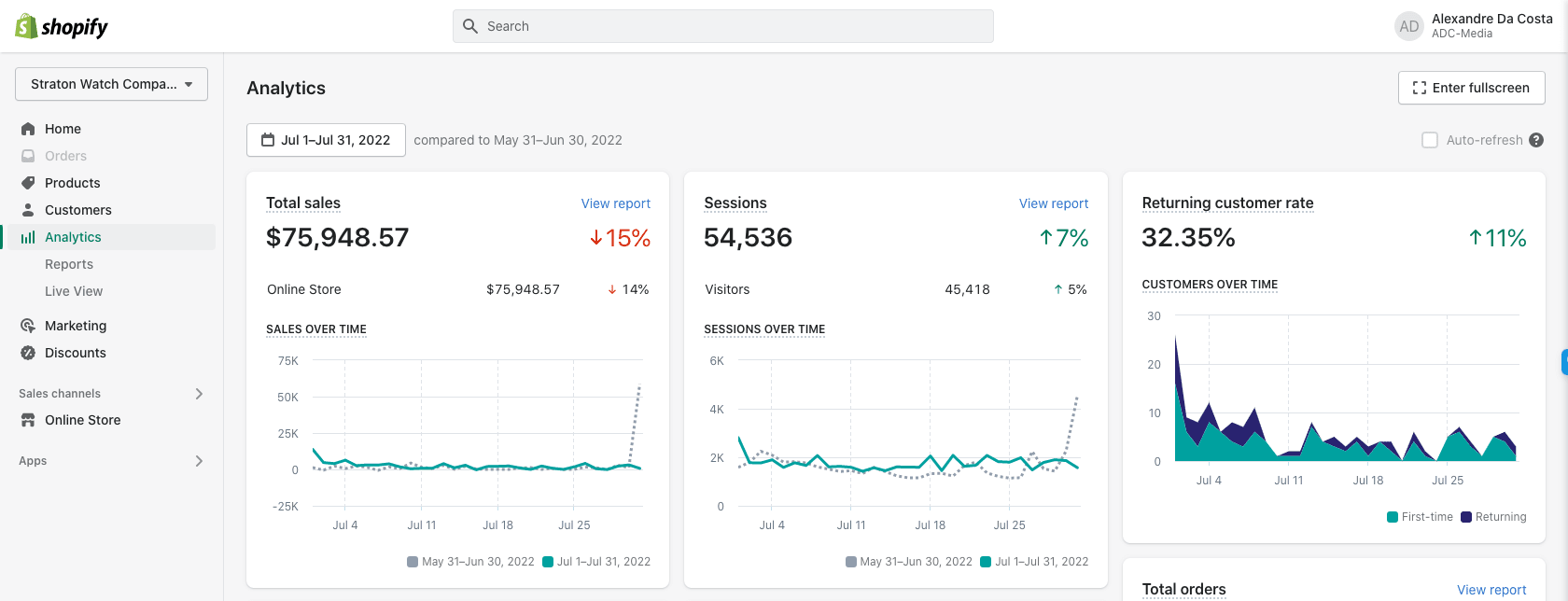Click the Auto-refresh help question mark icon
Screen dimensions: 1568x601
point(1536,140)
